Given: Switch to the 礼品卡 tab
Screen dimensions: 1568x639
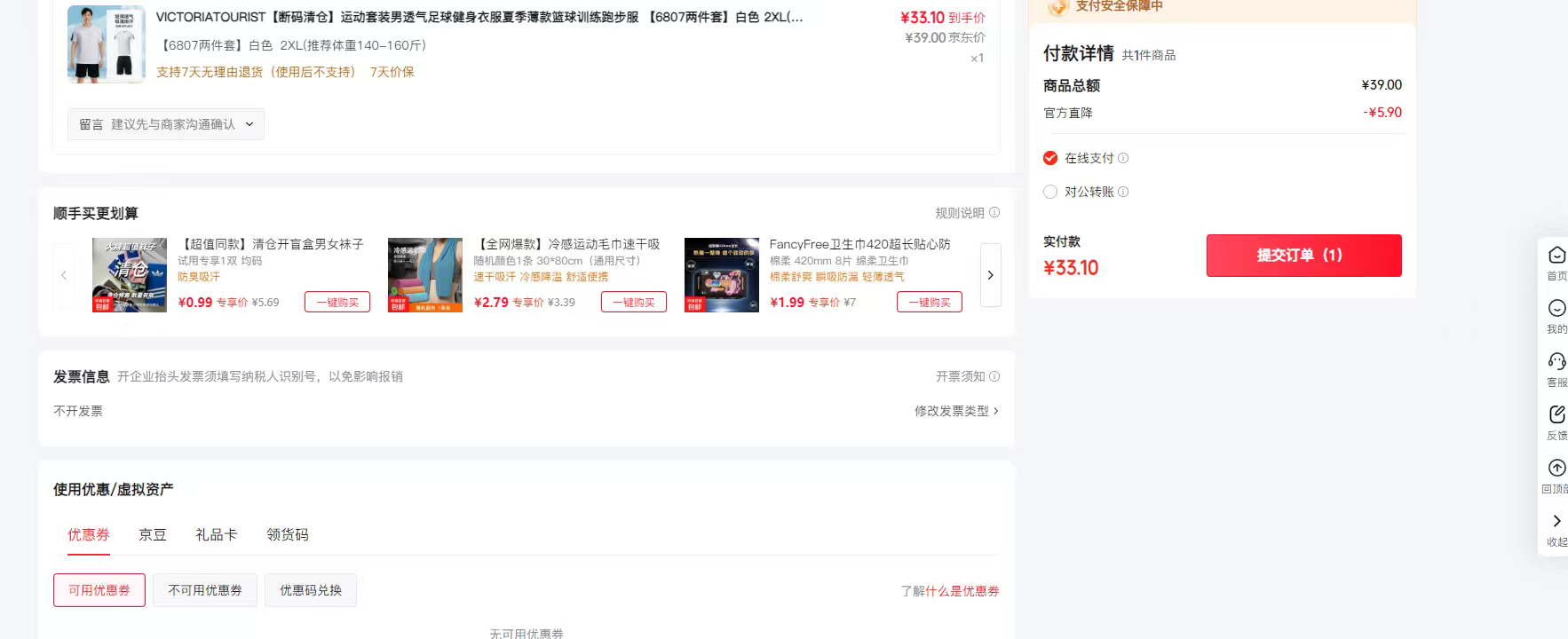Looking at the screenshot, I should pyautogui.click(x=217, y=534).
